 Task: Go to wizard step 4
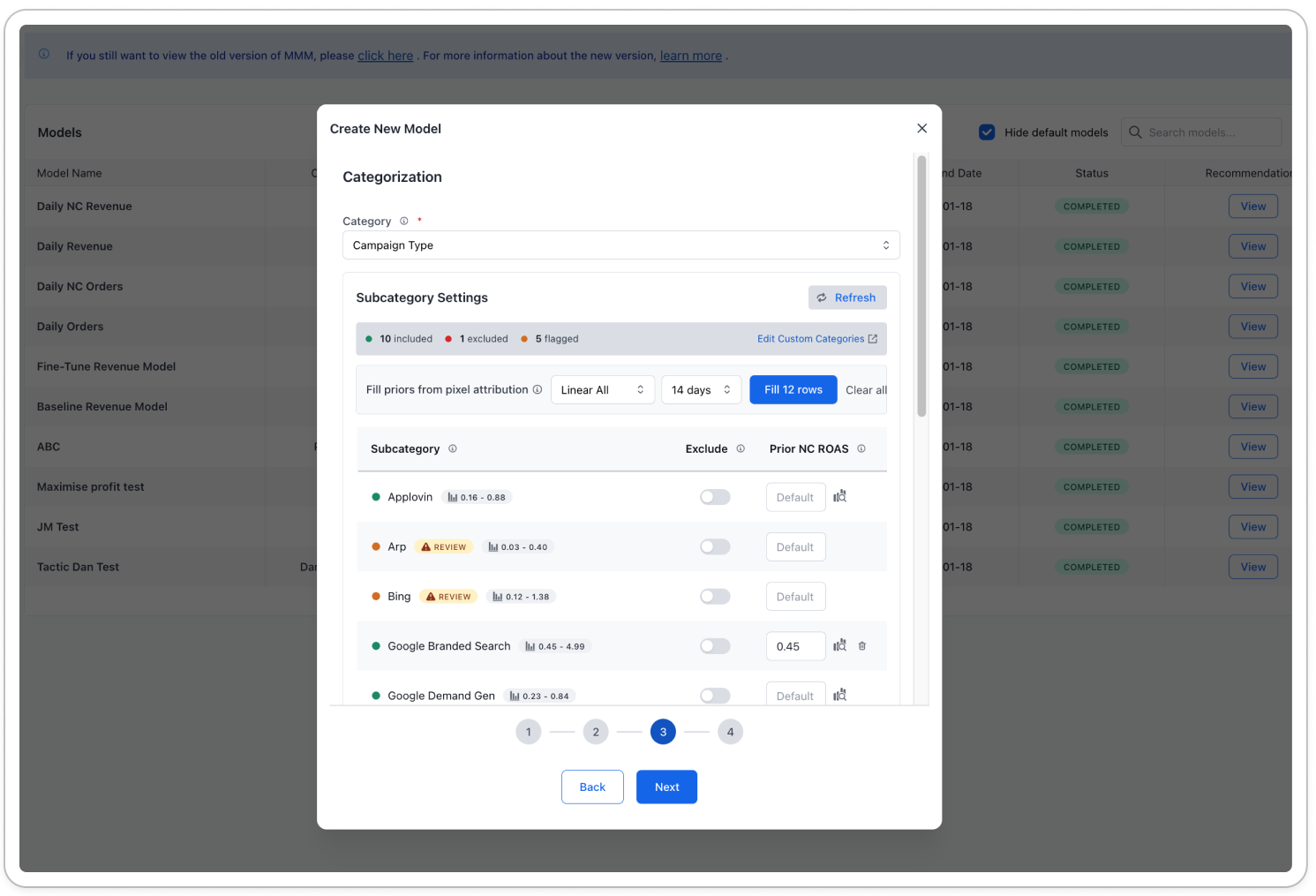[x=730, y=732]
